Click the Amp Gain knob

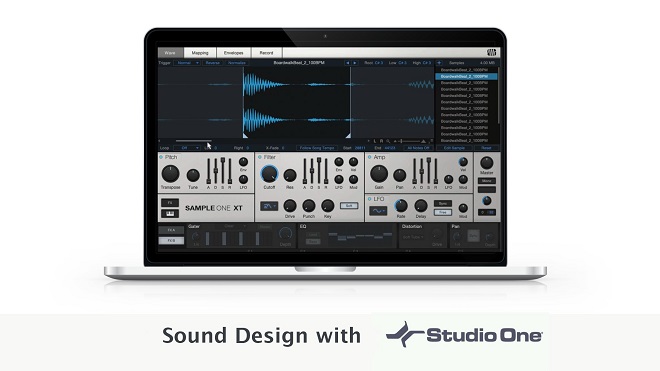[x=379, y=174]
